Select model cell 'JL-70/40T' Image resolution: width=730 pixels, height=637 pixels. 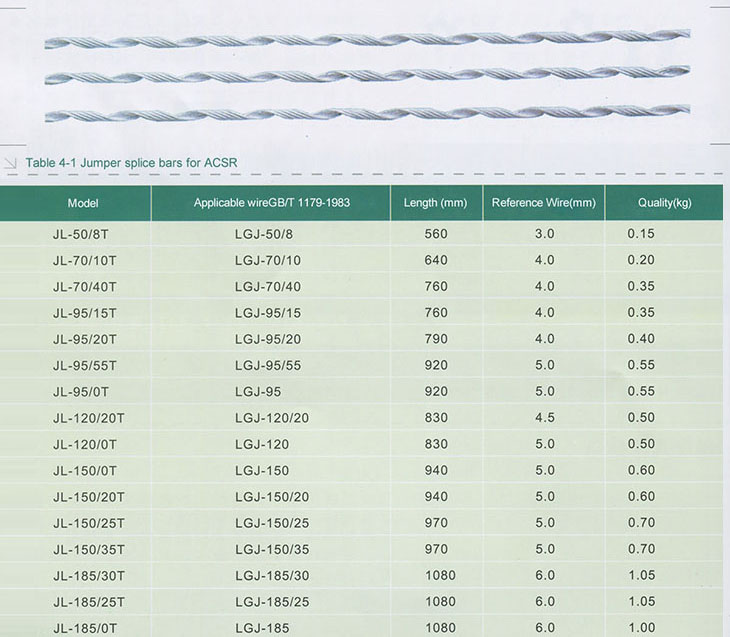84,287
